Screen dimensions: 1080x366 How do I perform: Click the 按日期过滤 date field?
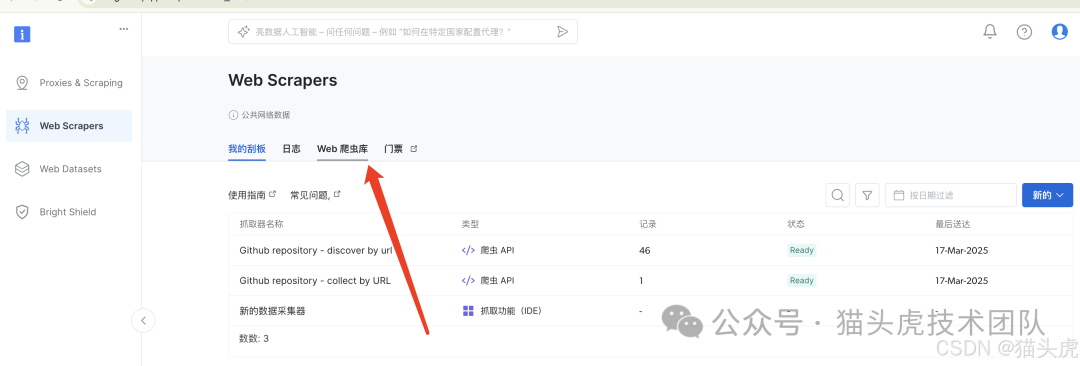(x=951, y=195)
